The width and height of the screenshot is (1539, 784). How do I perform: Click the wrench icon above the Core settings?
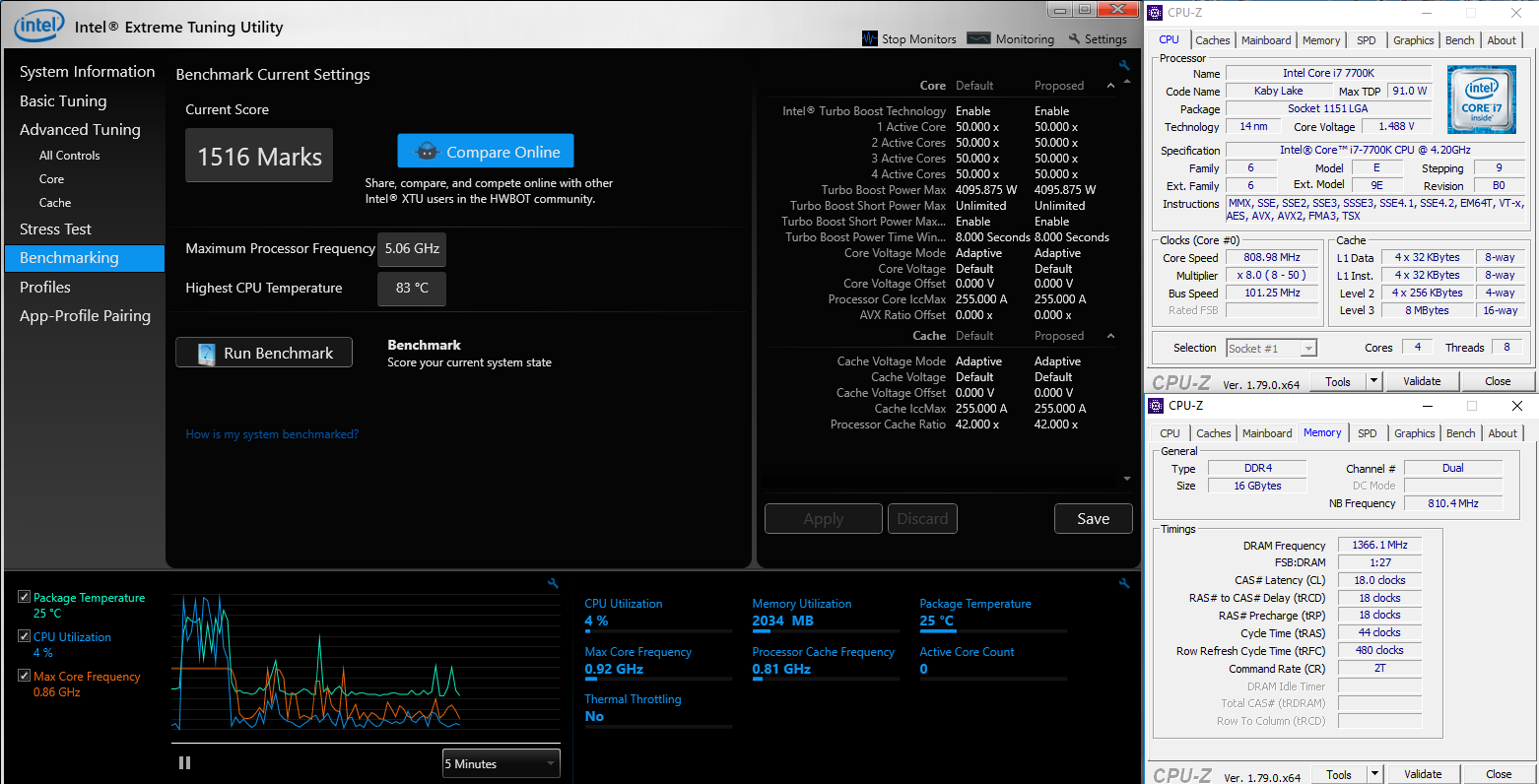[1124, 66]
